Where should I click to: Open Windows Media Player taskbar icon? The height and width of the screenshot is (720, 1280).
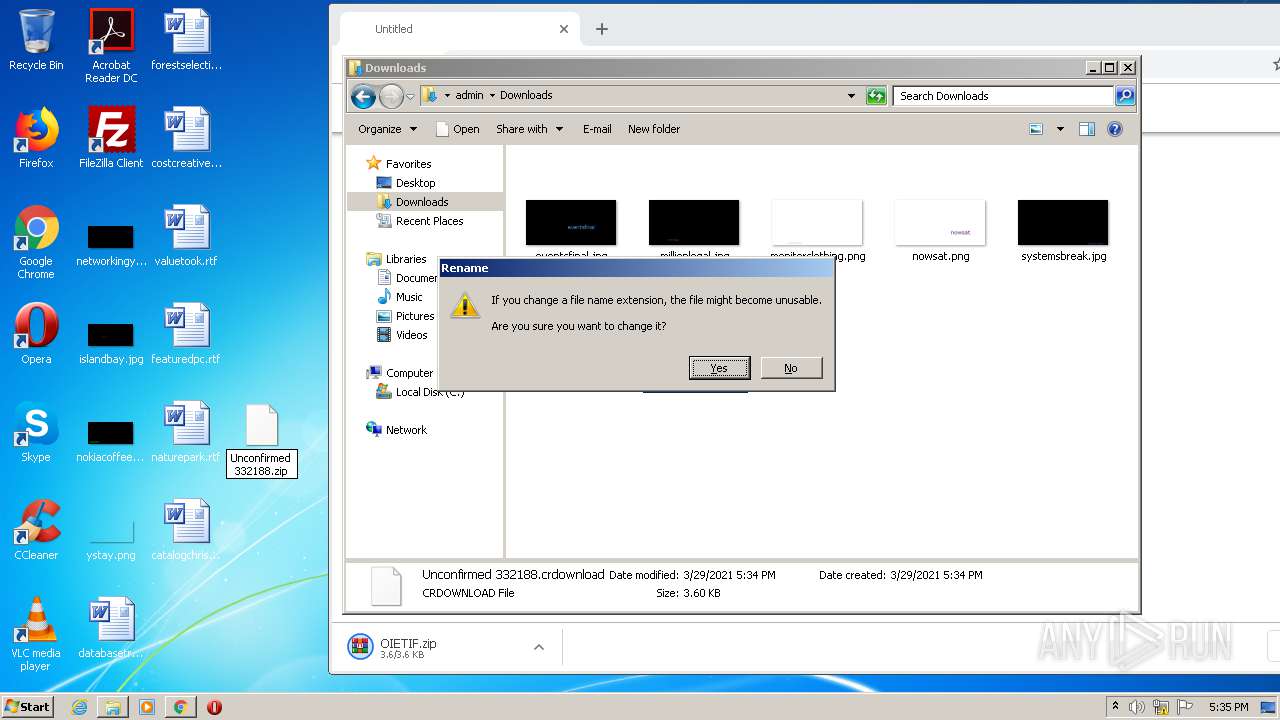pos(147,707)
